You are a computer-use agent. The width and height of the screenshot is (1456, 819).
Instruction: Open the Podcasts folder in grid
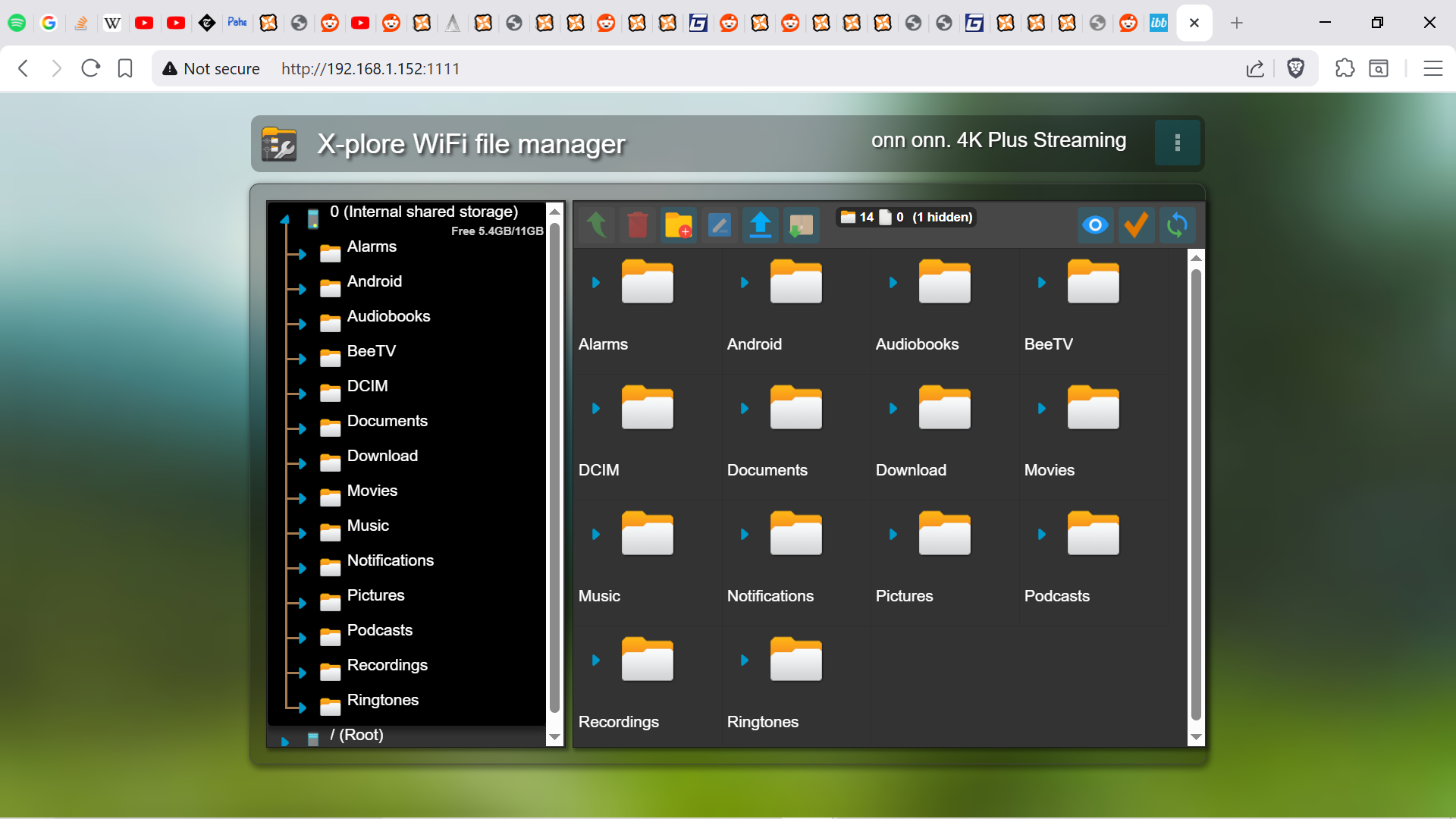(1093, 533)
